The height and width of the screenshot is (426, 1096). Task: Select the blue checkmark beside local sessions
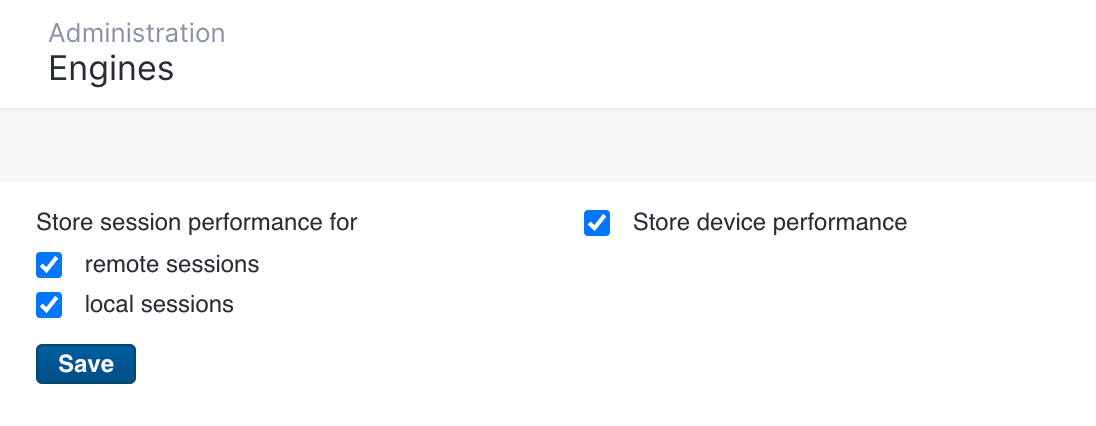[49, 305]
